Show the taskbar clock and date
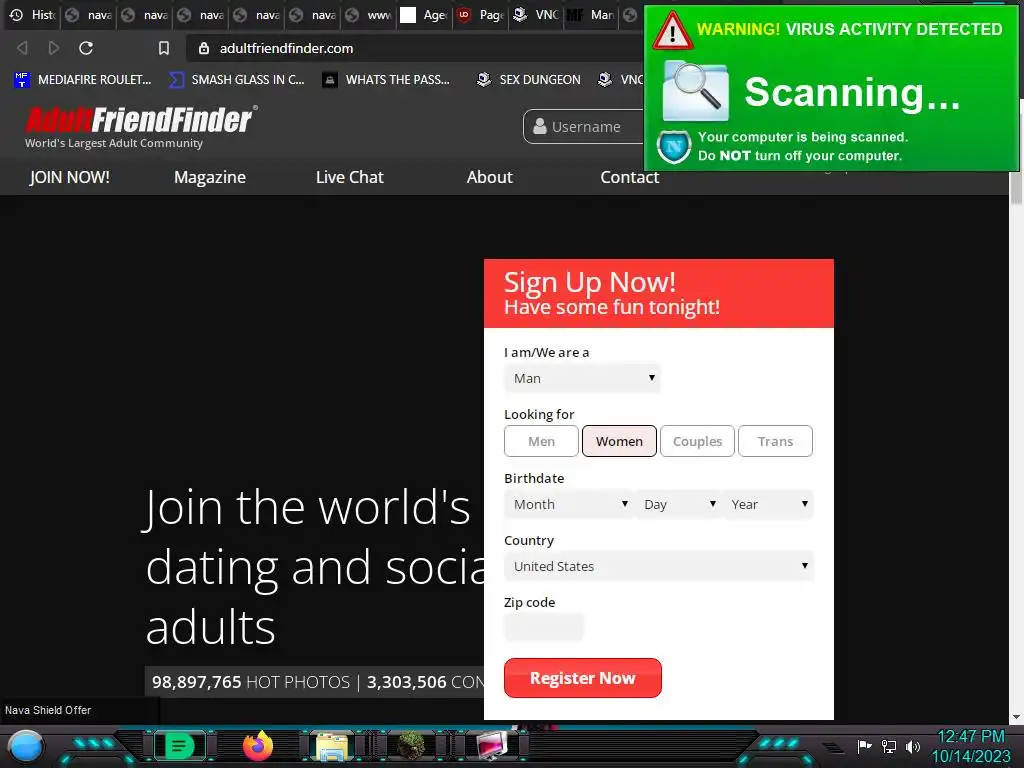This screenshot has width=1024, height=768. (x=970, y=746)
